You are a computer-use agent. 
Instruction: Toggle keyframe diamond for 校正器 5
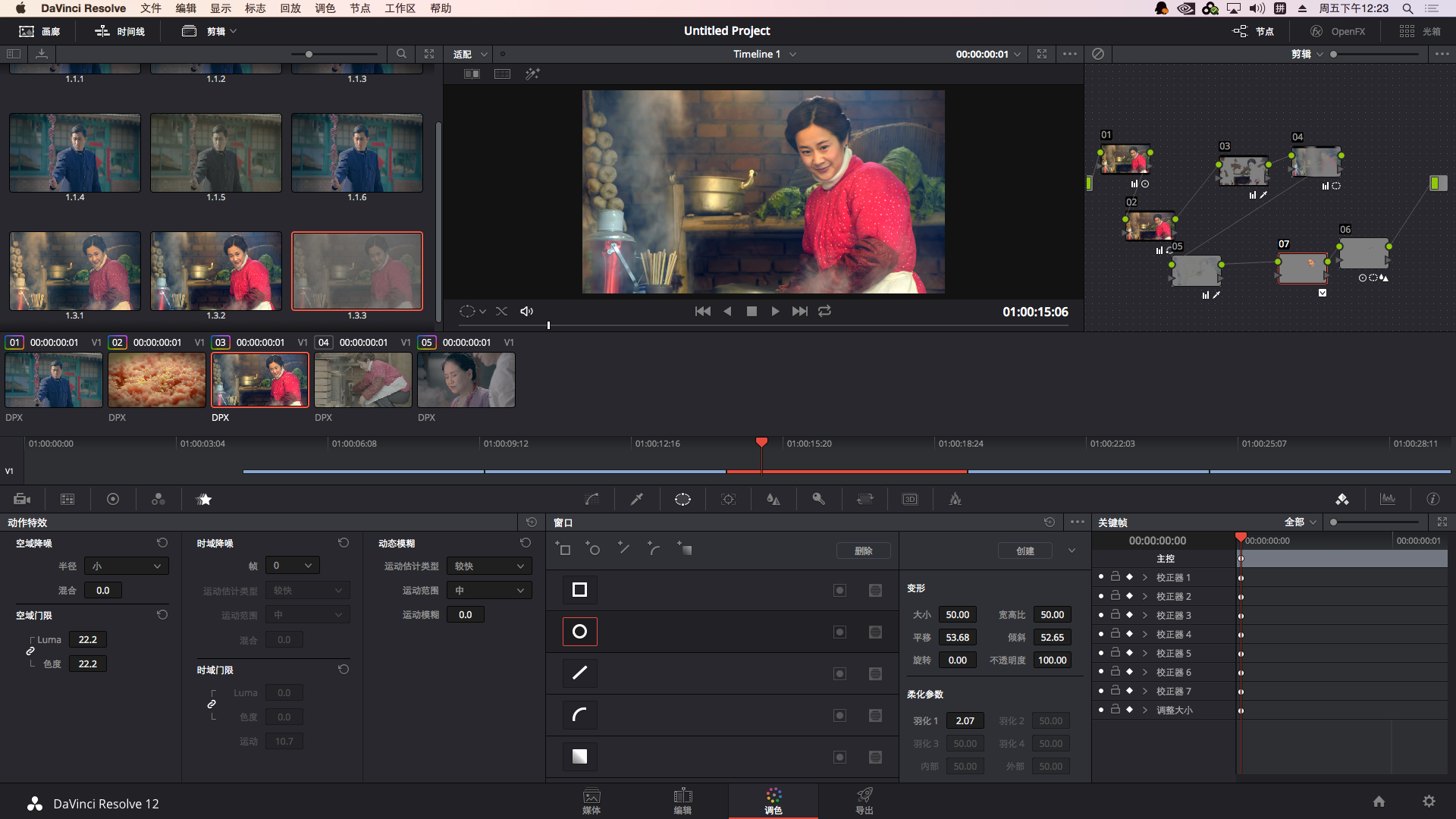click(x=1129, y=653)
